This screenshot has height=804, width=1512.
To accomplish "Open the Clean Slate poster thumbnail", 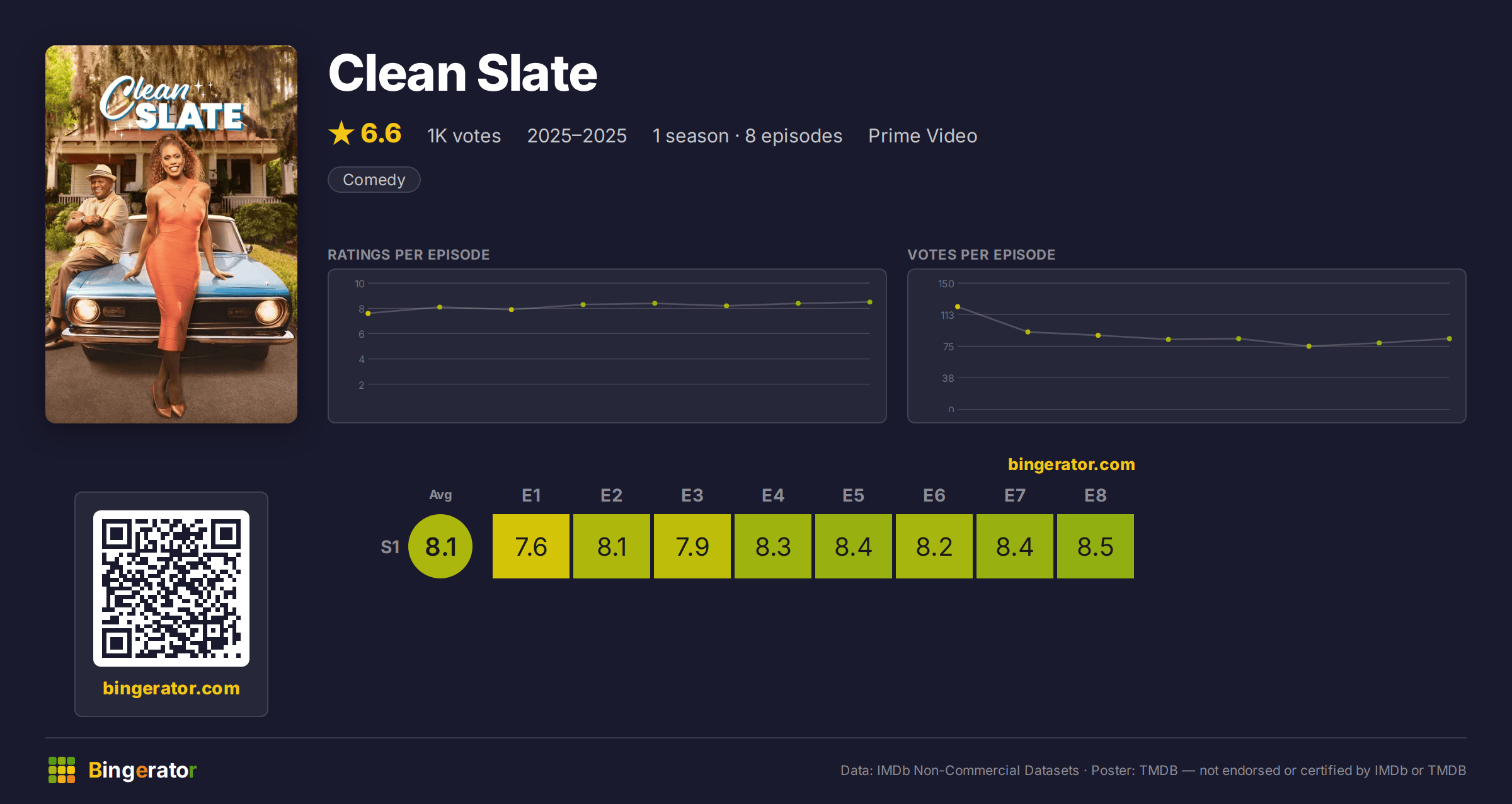I will pyautogui.click(x=171, y=234).
